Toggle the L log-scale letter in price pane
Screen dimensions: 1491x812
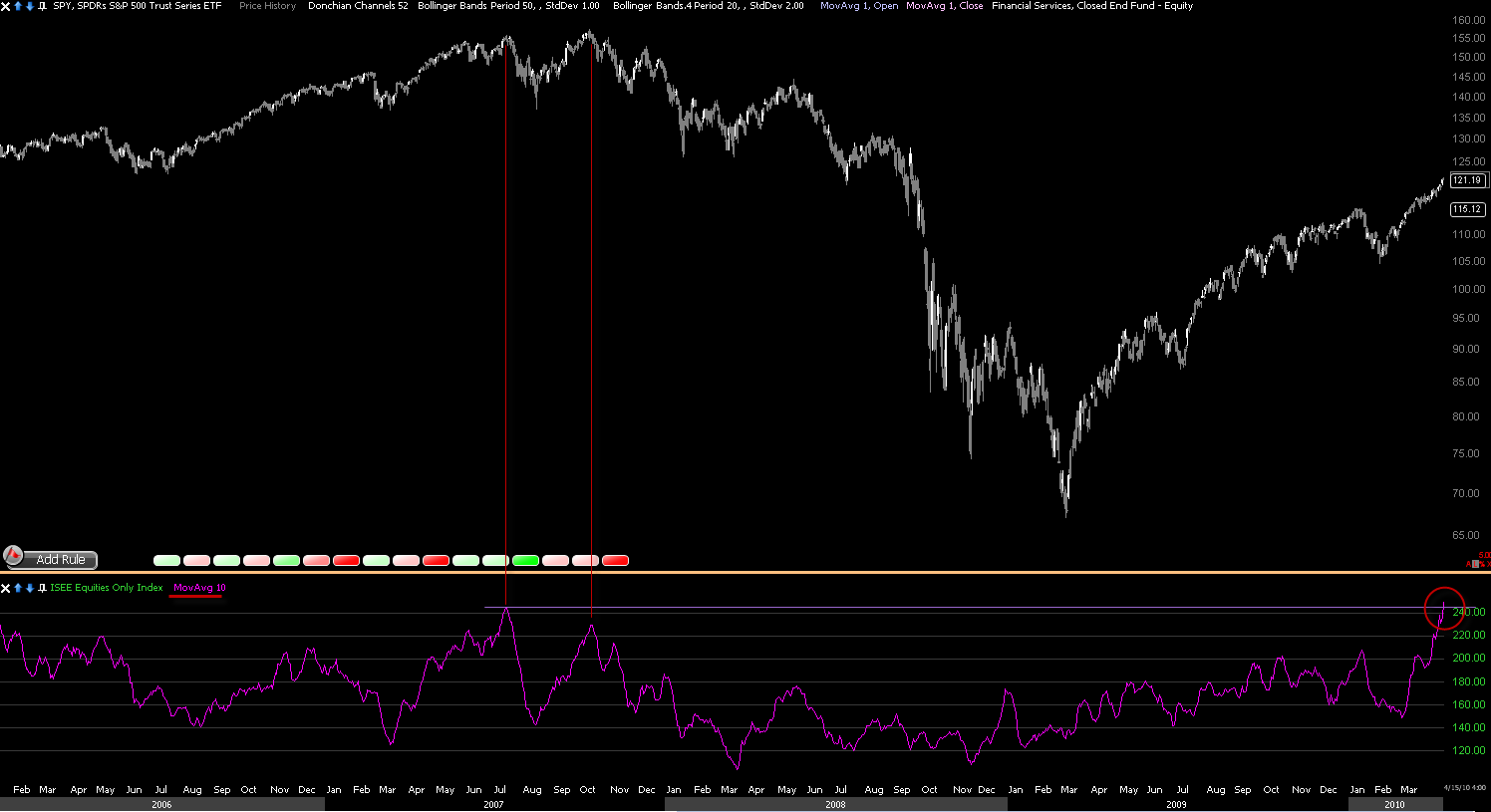pos(1476,564)
